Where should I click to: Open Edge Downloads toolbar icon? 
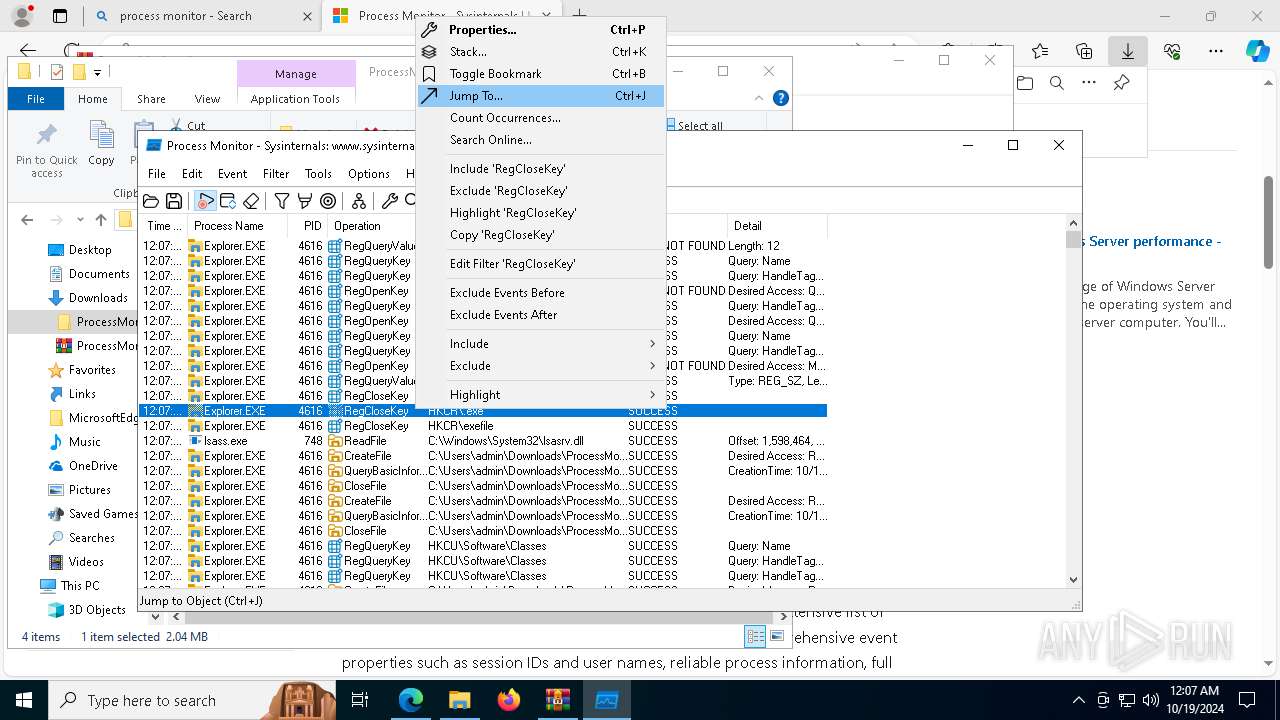pyautogui.click(x=1127, y=51)
